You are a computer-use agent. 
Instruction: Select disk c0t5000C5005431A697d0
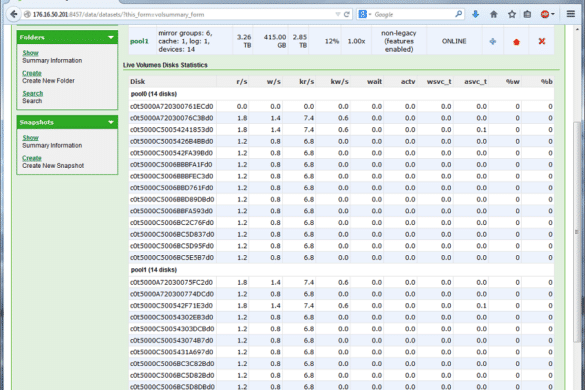coord(172,352)
